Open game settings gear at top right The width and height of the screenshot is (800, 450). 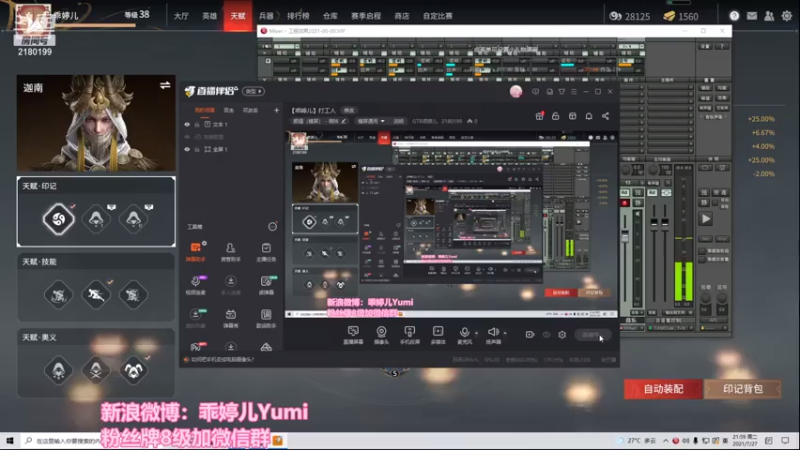(x=787, y=16)
